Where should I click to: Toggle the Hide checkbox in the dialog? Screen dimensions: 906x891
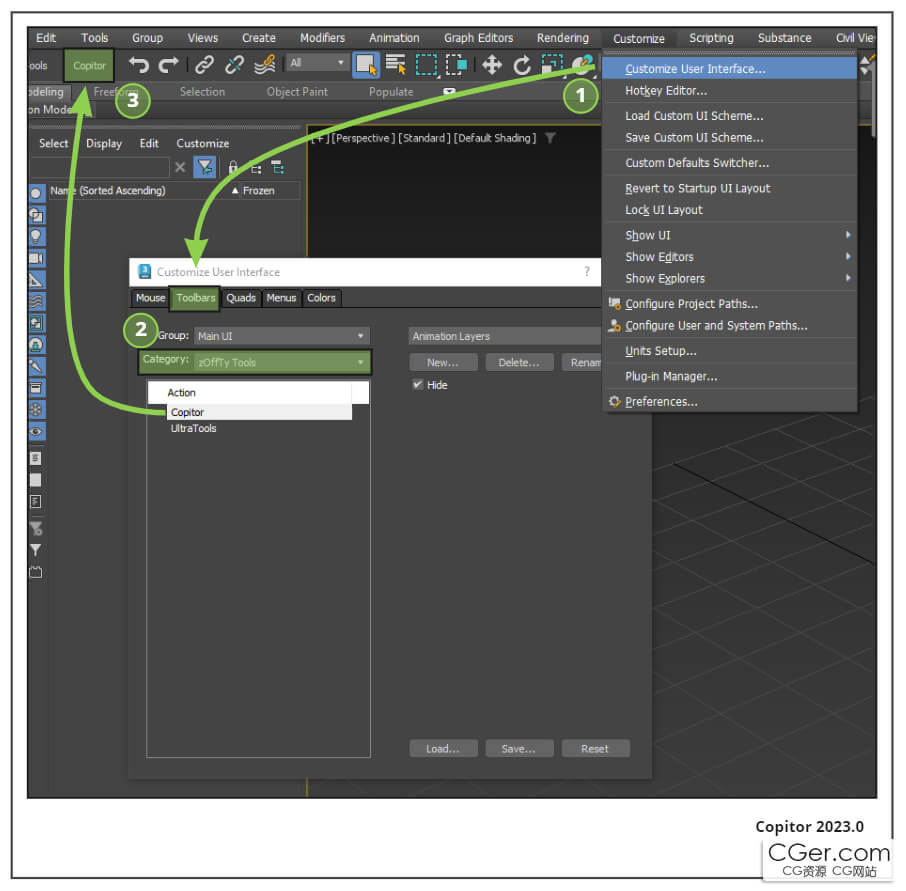[x=418, y=385]
